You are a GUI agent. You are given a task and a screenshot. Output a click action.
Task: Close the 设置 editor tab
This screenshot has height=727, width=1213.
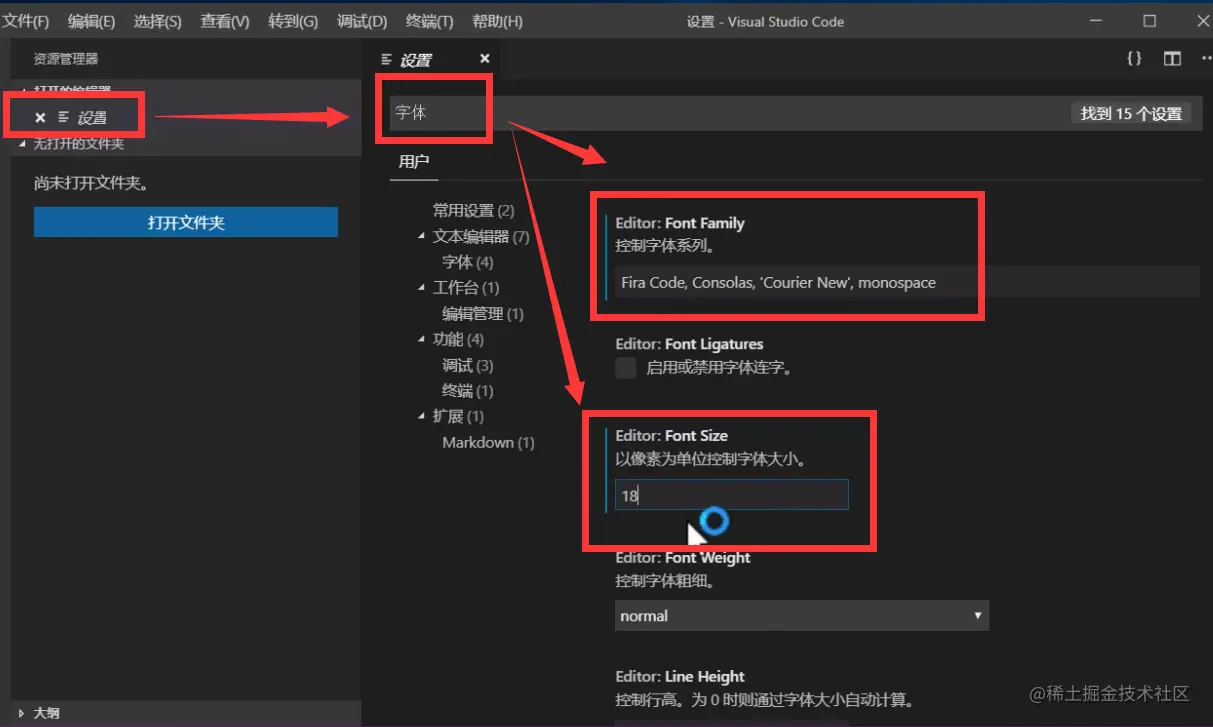pos(485,58)
